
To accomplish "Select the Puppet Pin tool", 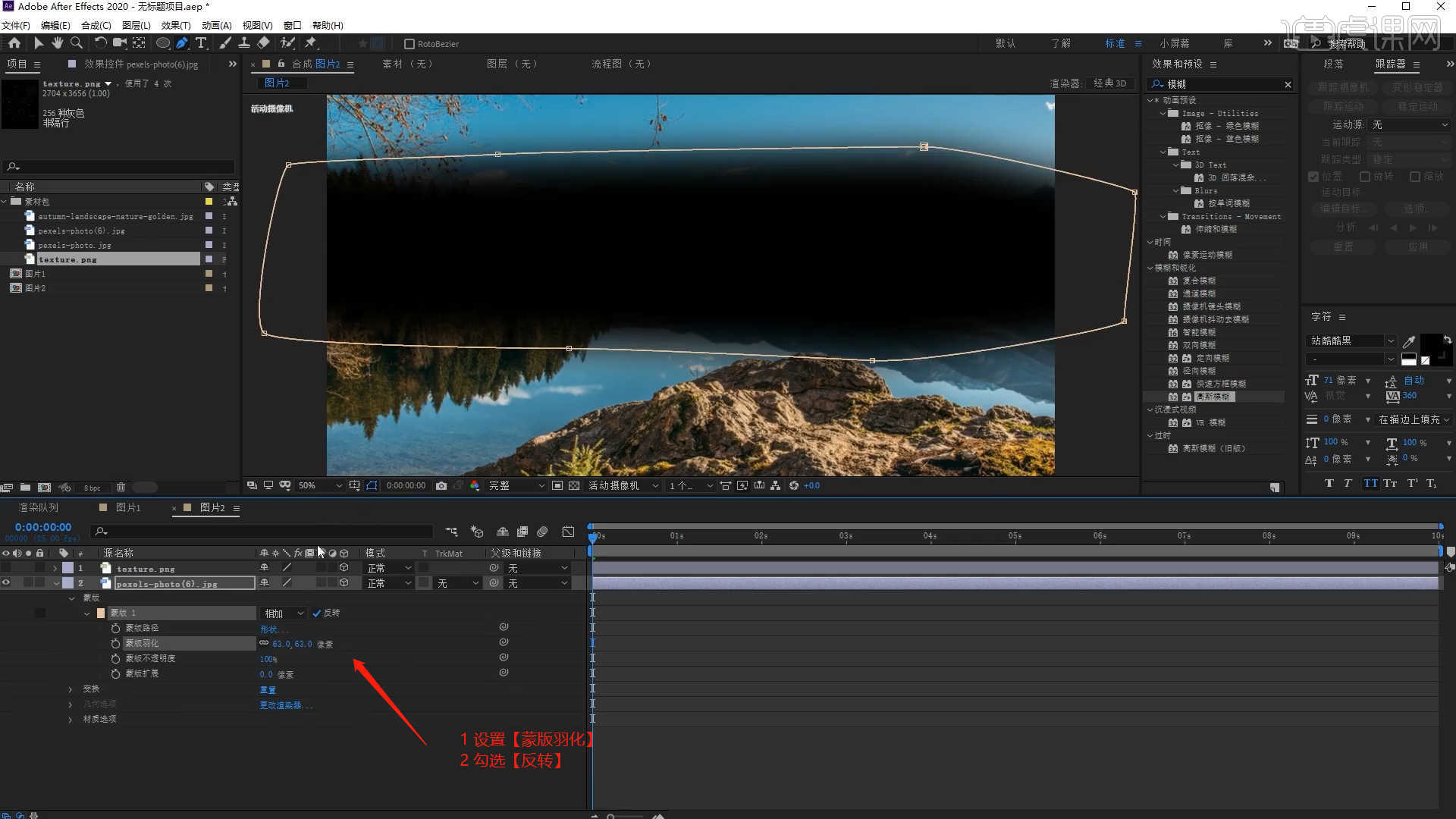I will (310, 43).
